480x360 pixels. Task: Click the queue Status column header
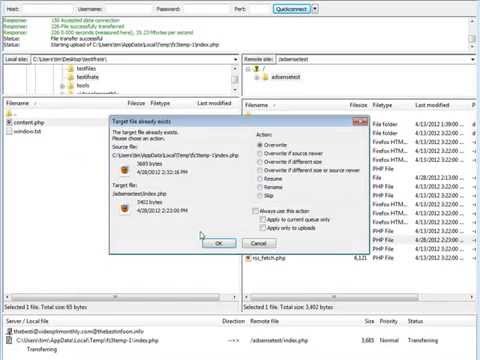[x=415, y=321]
